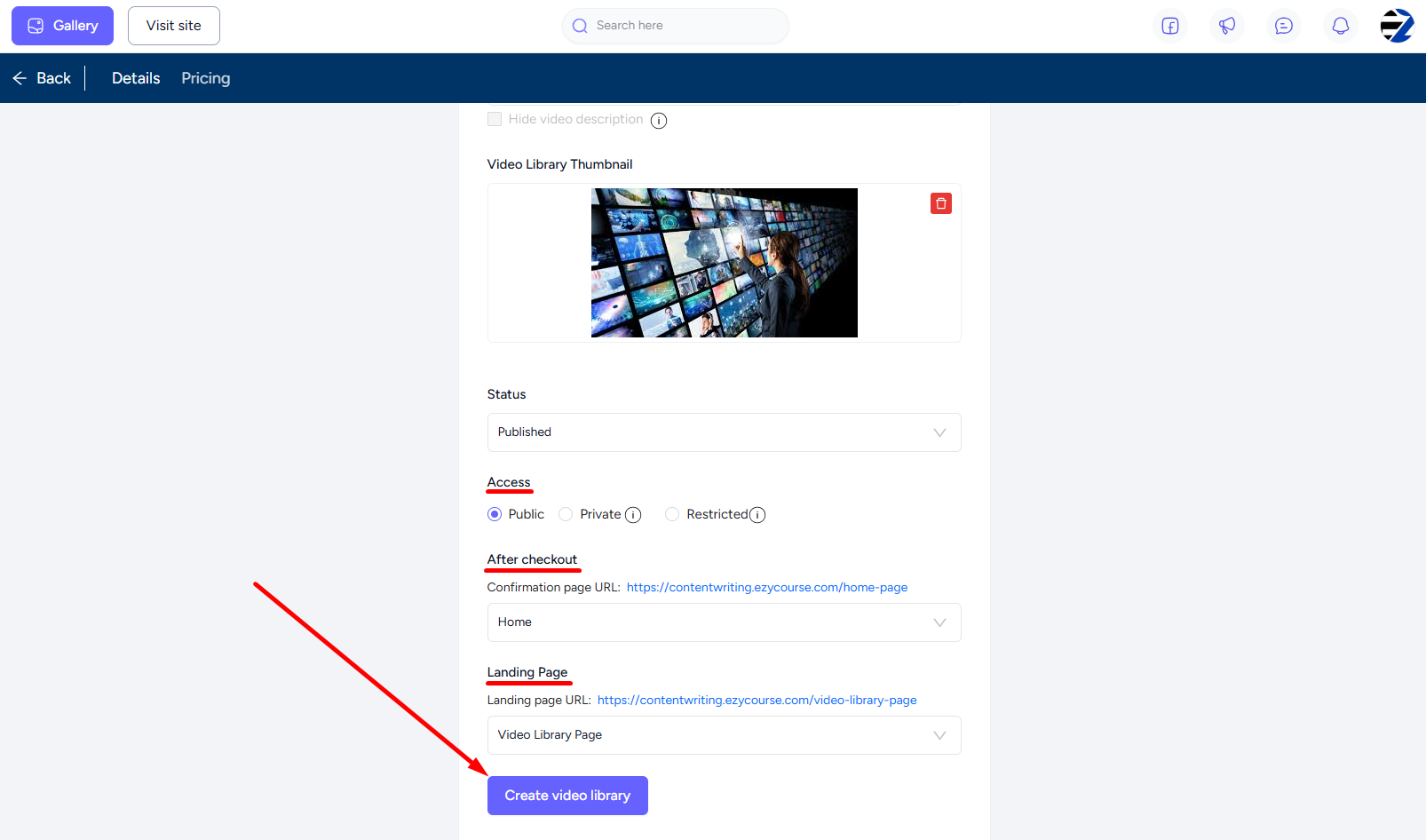Focus the Search here field
The width and height of the screenshot is (1426, 840).
[x=676, y=26]
